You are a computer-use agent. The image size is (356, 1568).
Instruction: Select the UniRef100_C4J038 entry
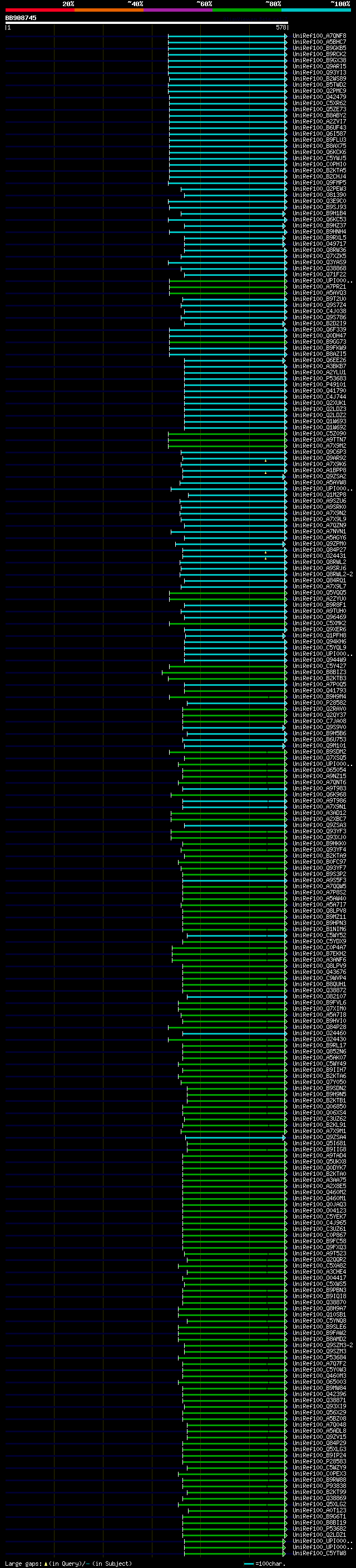click(x=319, y=311)
